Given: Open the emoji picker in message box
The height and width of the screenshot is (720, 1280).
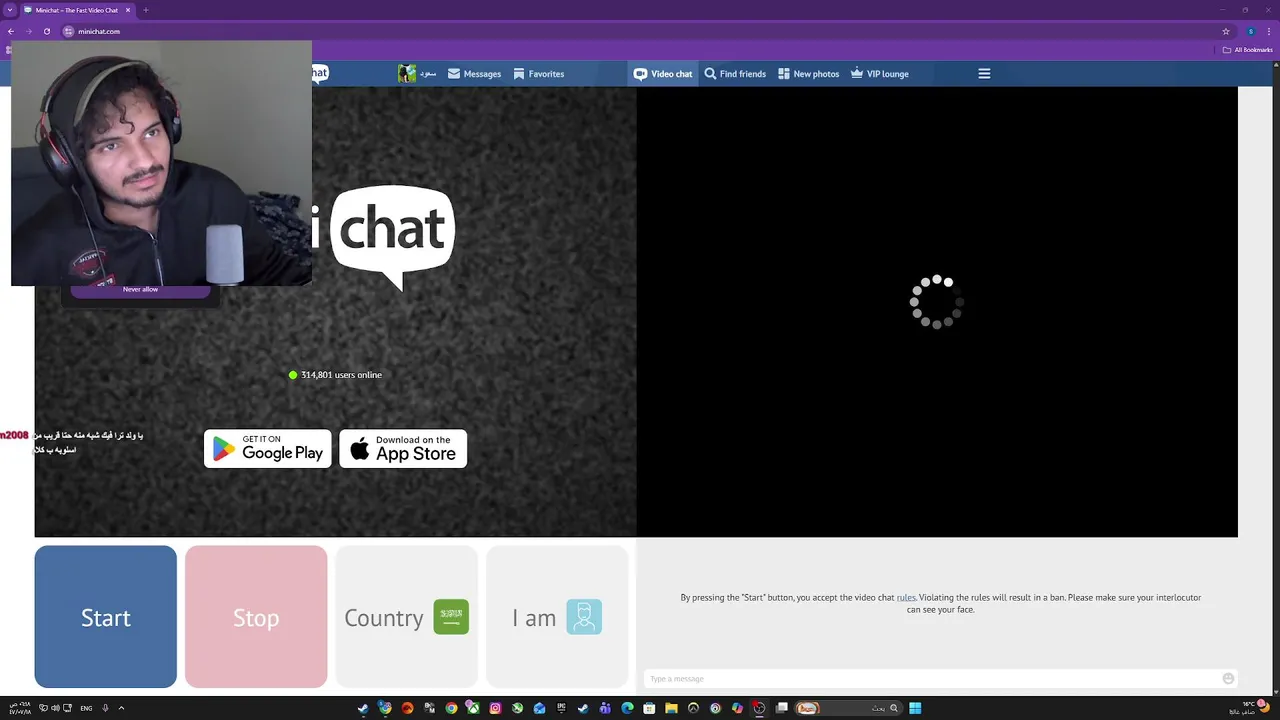Looking at the screenshot, I should (1228, 679).
